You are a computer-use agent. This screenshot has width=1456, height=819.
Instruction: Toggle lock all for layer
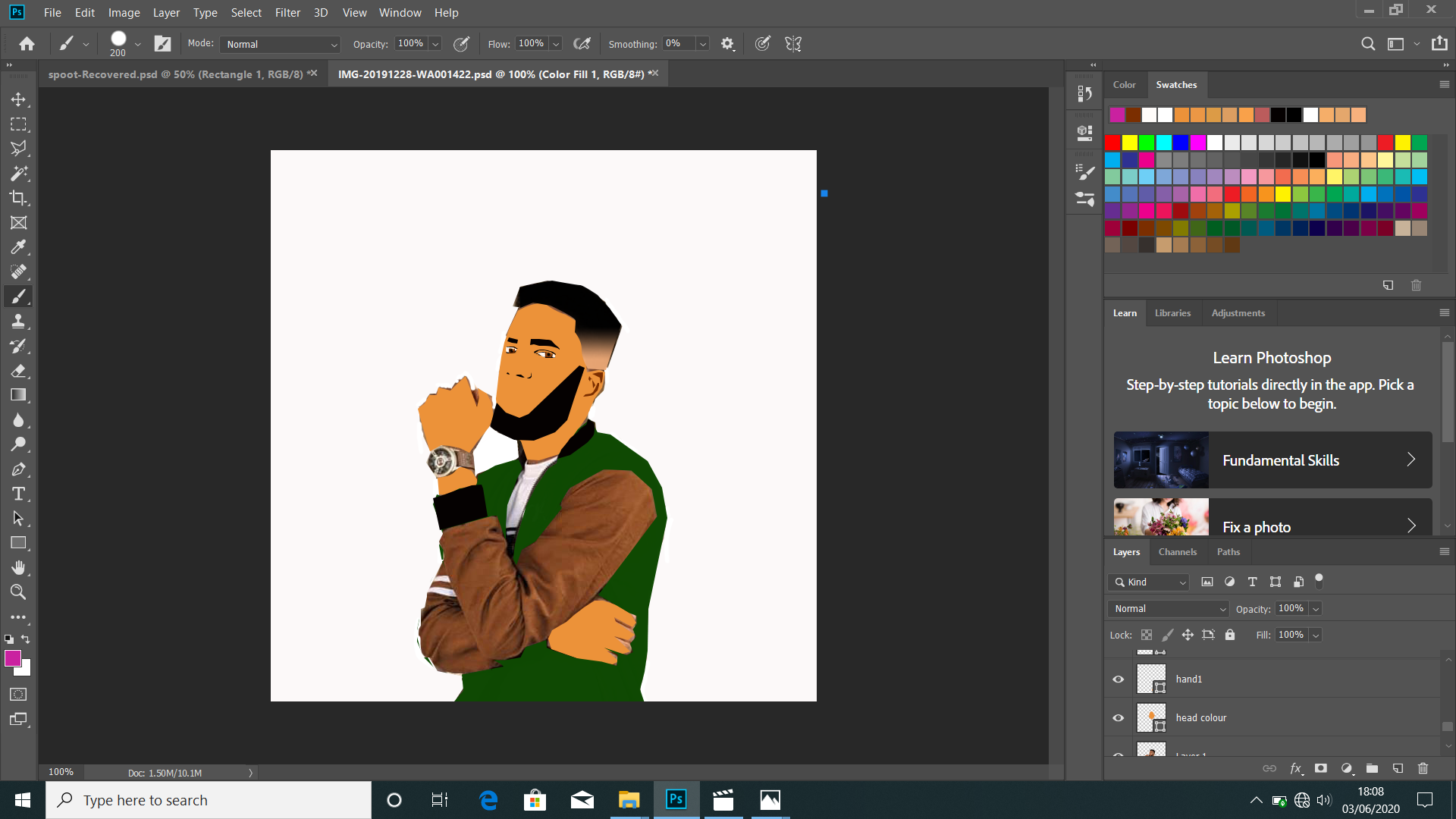point(1230,635)
